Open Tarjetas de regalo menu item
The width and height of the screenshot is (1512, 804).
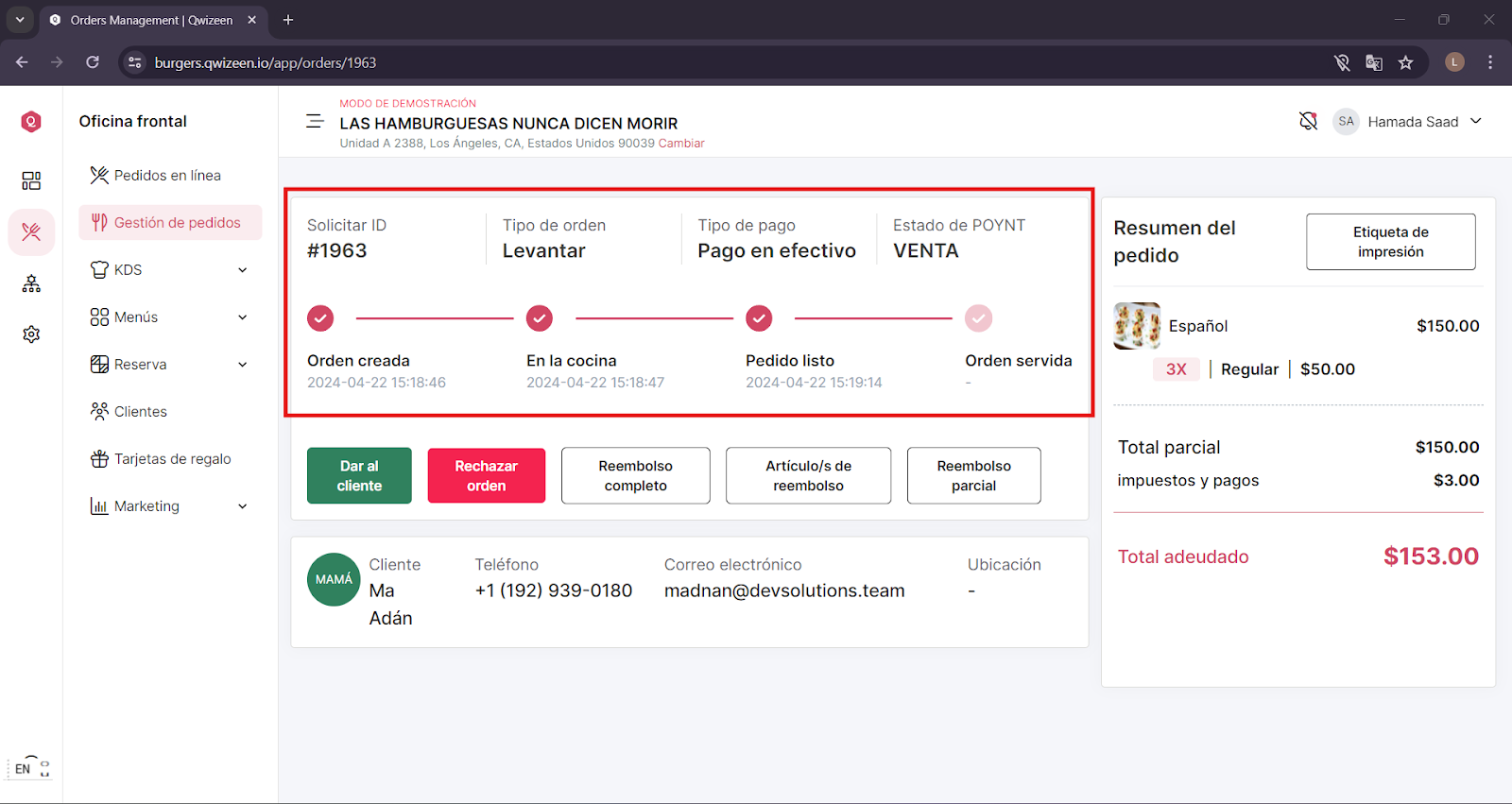pyautogui.click(x=170, y=458)
